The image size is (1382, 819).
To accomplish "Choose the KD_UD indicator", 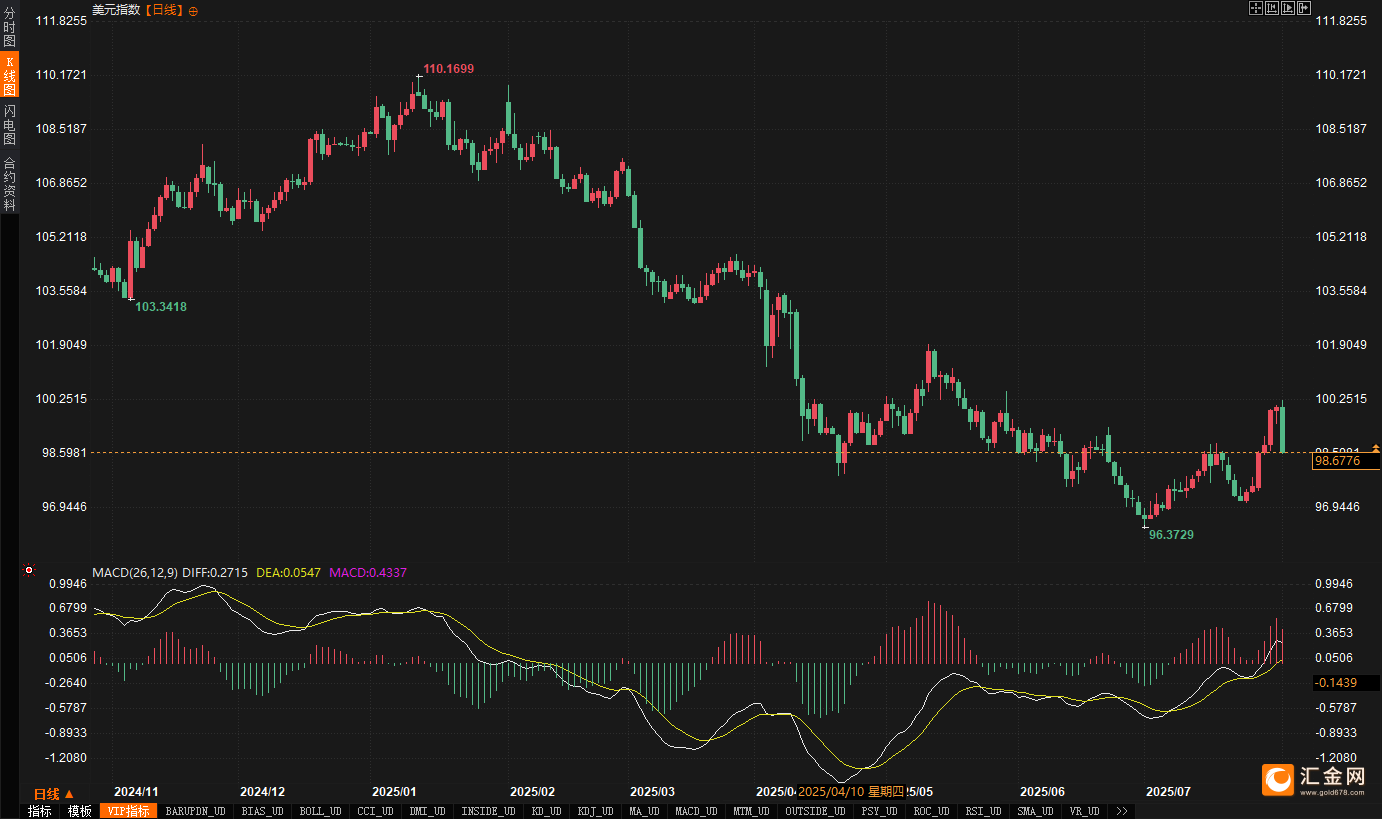I will (x=546, y=811).
